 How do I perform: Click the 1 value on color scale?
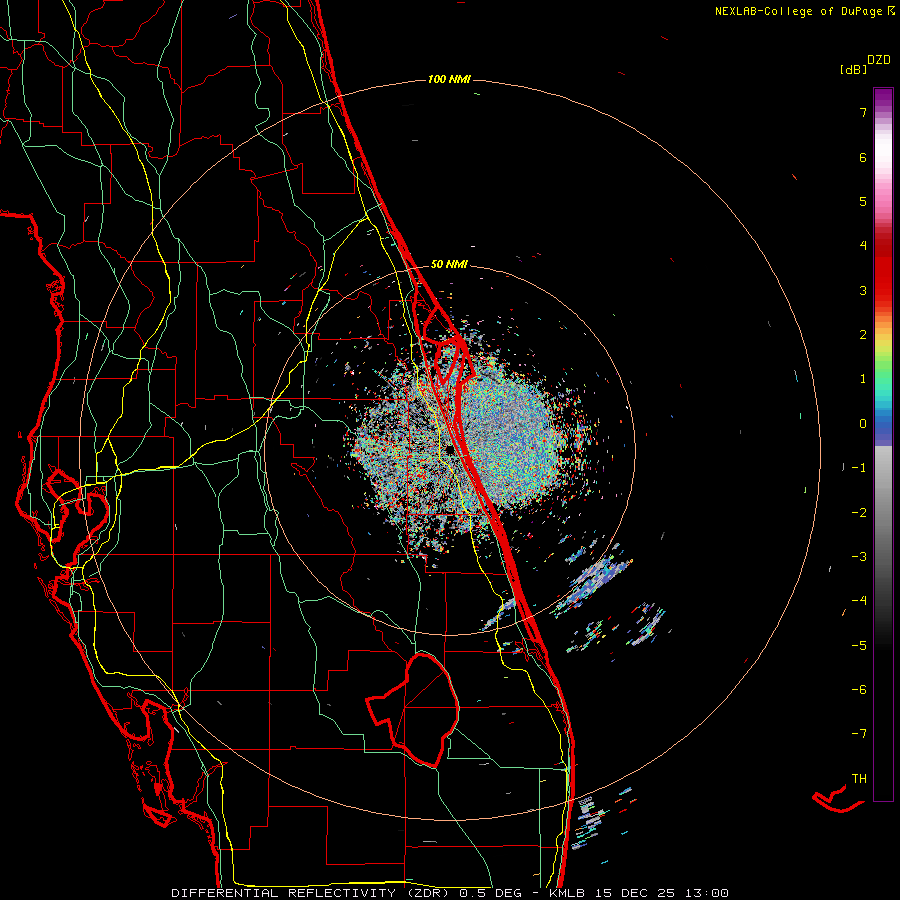[x=863, y=379]
